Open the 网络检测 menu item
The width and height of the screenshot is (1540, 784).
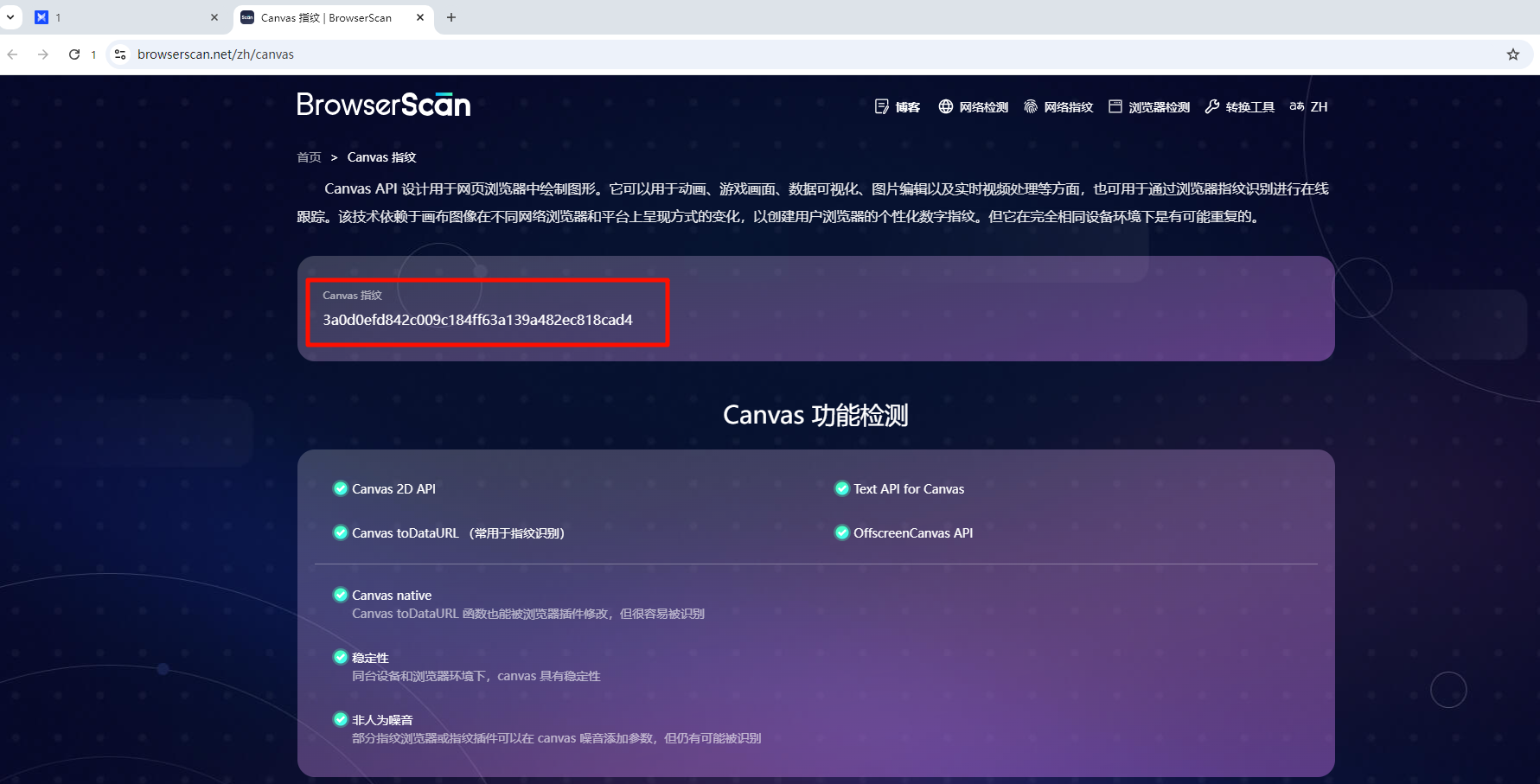(974, 107)
